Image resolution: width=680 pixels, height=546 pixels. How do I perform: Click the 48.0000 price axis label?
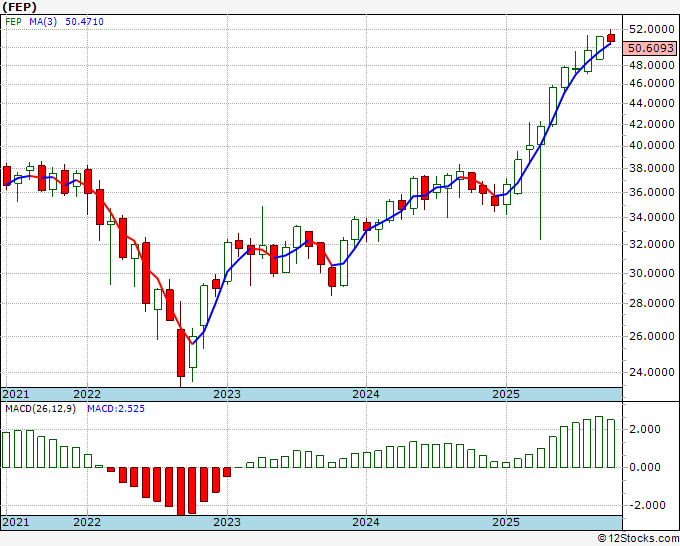tap(652, 65)
